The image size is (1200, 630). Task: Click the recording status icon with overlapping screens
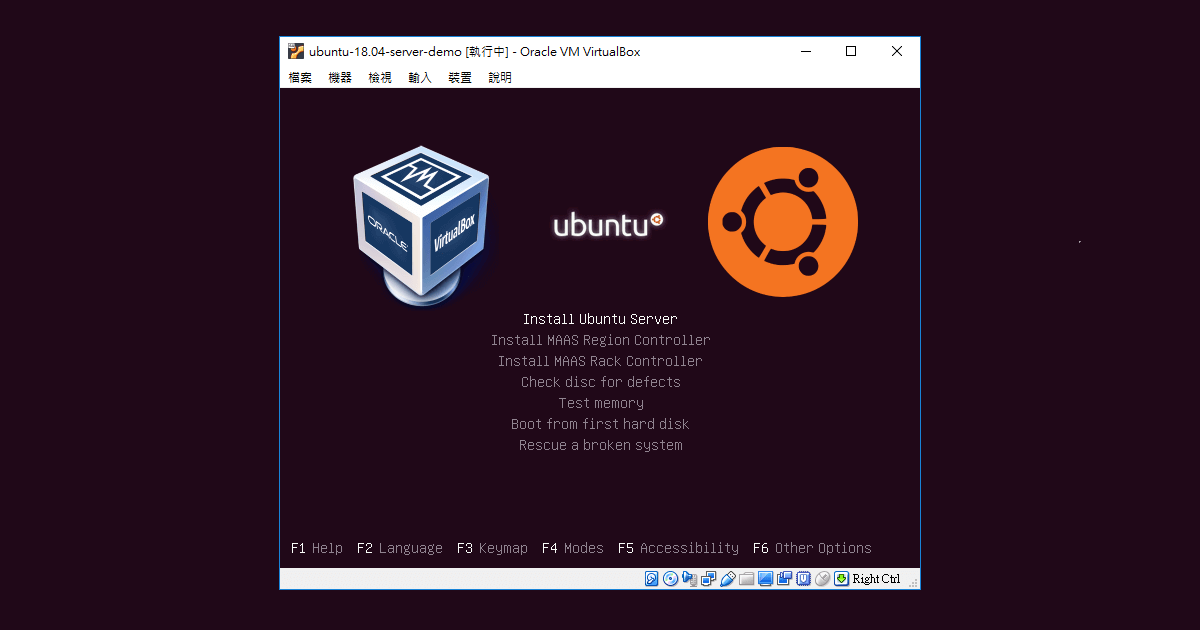coord(784,579)
